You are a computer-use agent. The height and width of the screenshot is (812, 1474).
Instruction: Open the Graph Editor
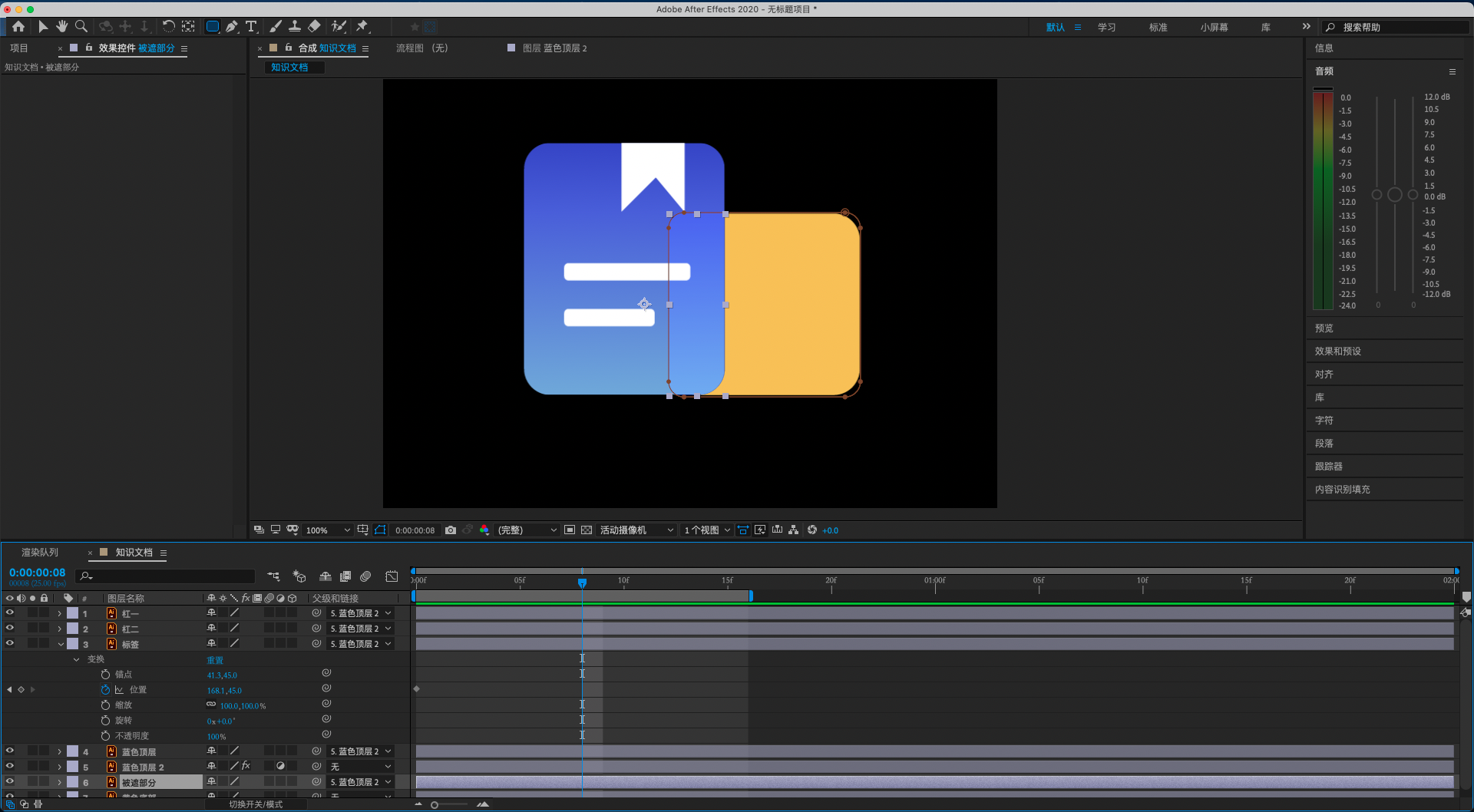(392, 576)
